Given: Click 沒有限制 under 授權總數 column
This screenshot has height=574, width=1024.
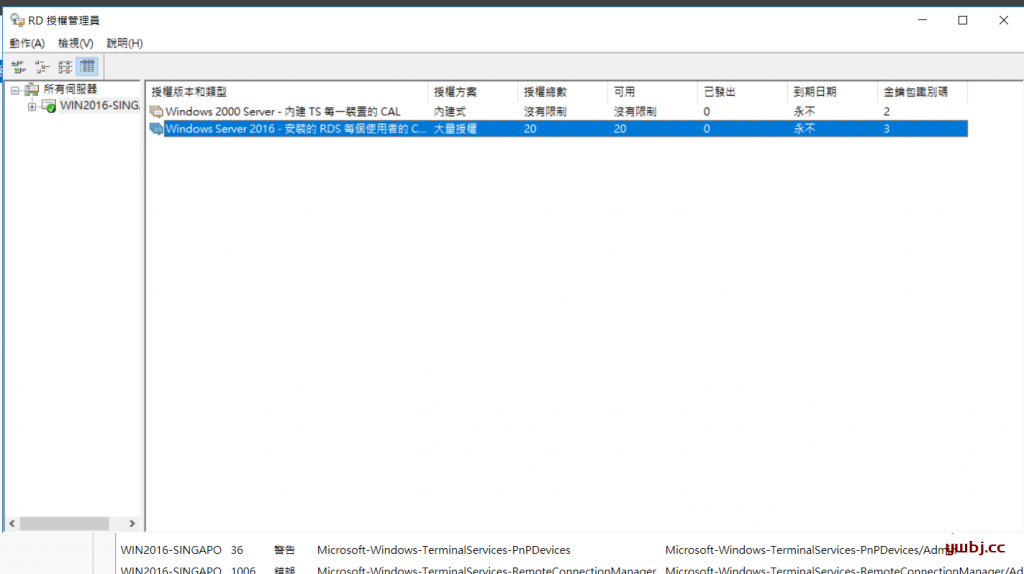Looking at the screenshot, I should tap(545, 112).
